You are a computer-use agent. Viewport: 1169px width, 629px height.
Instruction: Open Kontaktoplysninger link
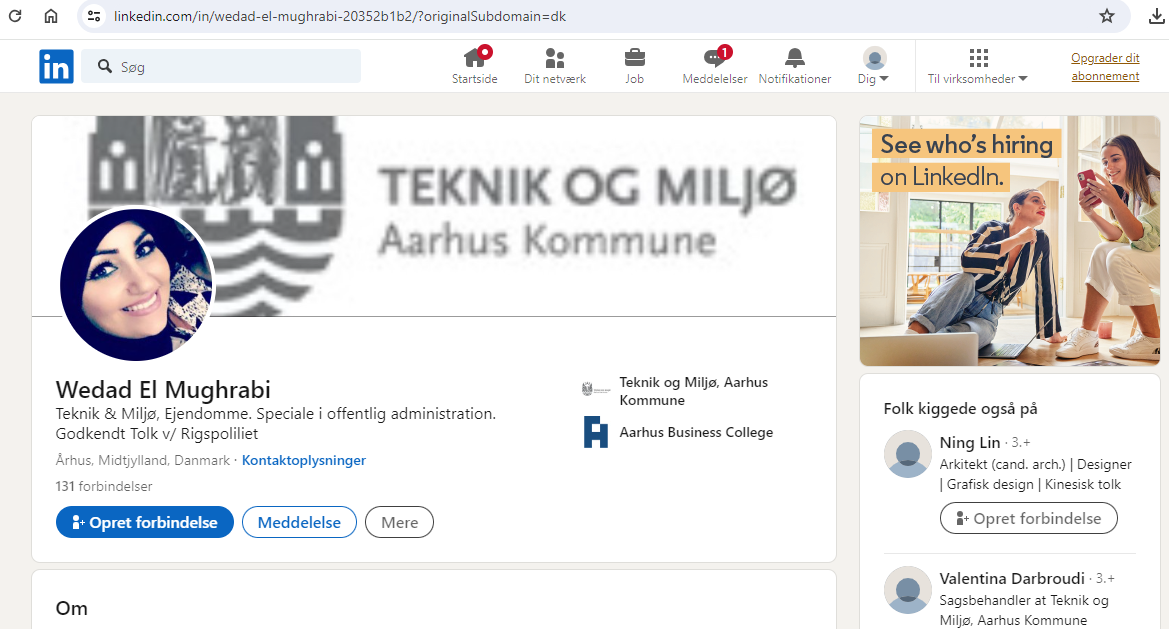click(x=303, y=461)
